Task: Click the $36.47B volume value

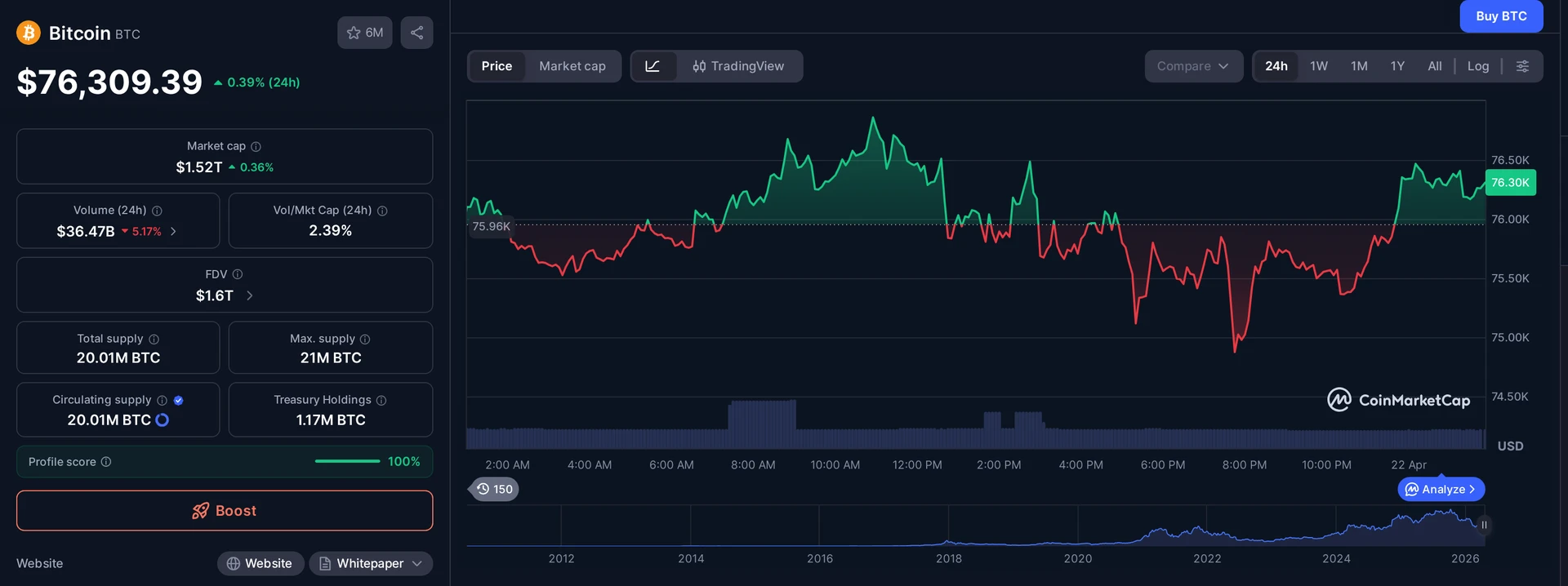Action: click(86, 232)
